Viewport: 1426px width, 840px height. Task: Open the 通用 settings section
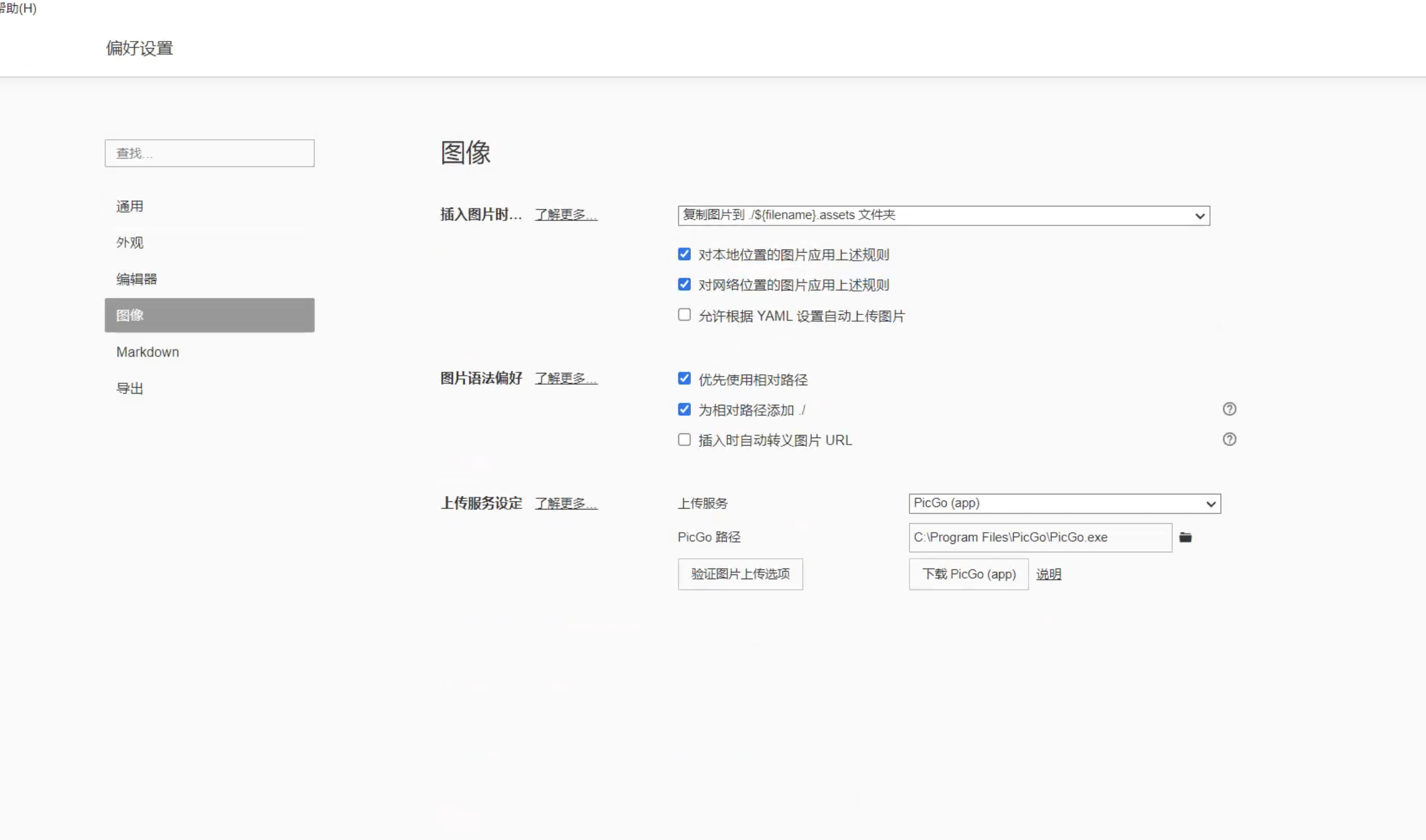pos(130,207)
